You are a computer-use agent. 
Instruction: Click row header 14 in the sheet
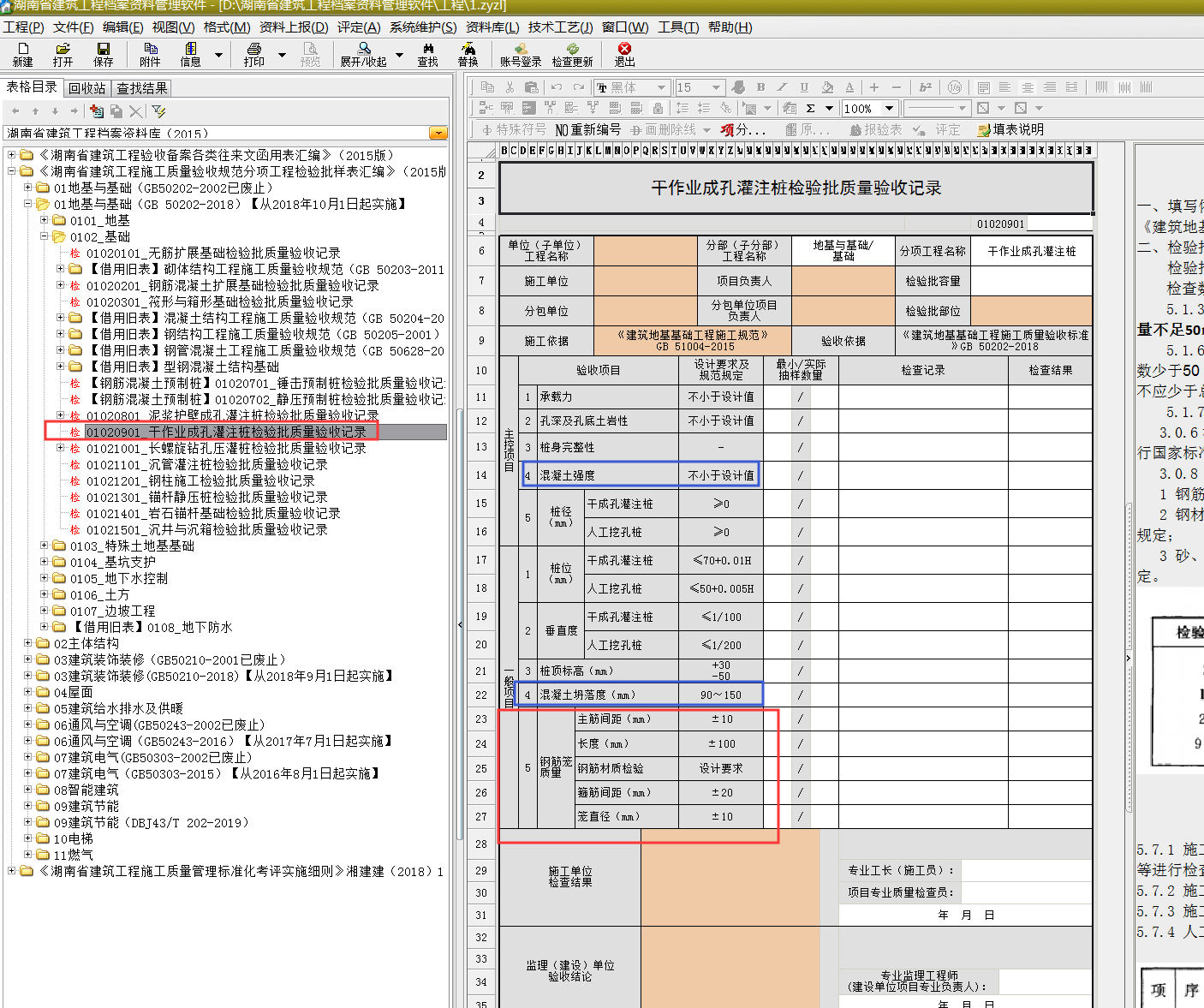481,475
